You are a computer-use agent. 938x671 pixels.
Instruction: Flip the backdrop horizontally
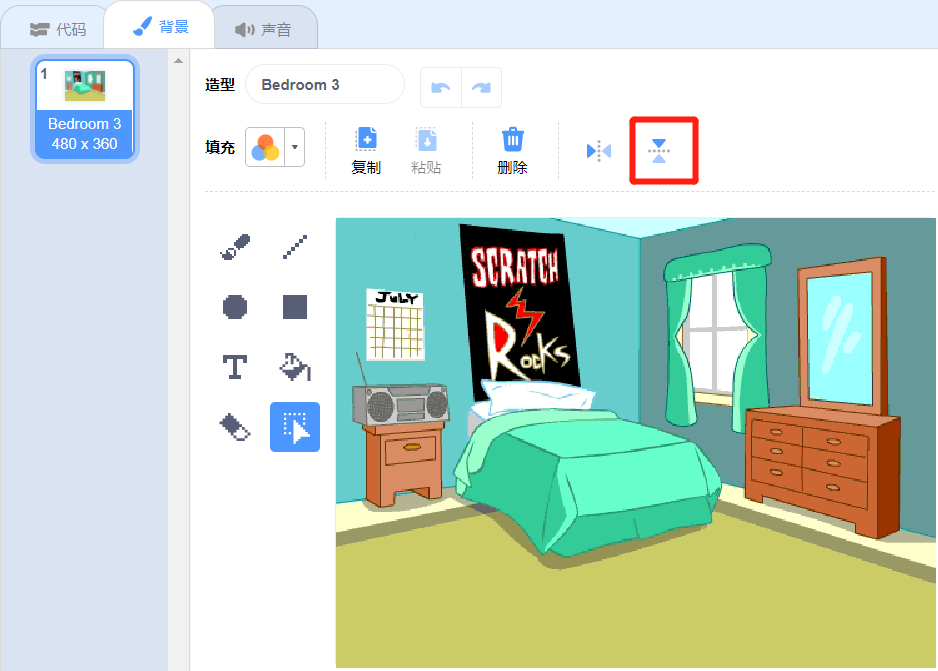(599, 151)
